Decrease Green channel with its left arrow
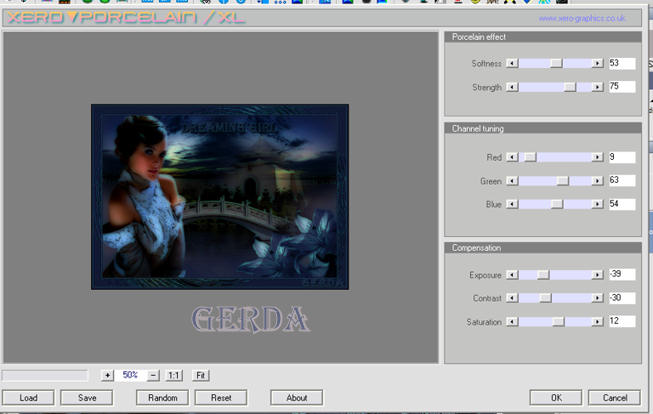The height and width of the screenshot is (414, 653). tap(512, 181)
